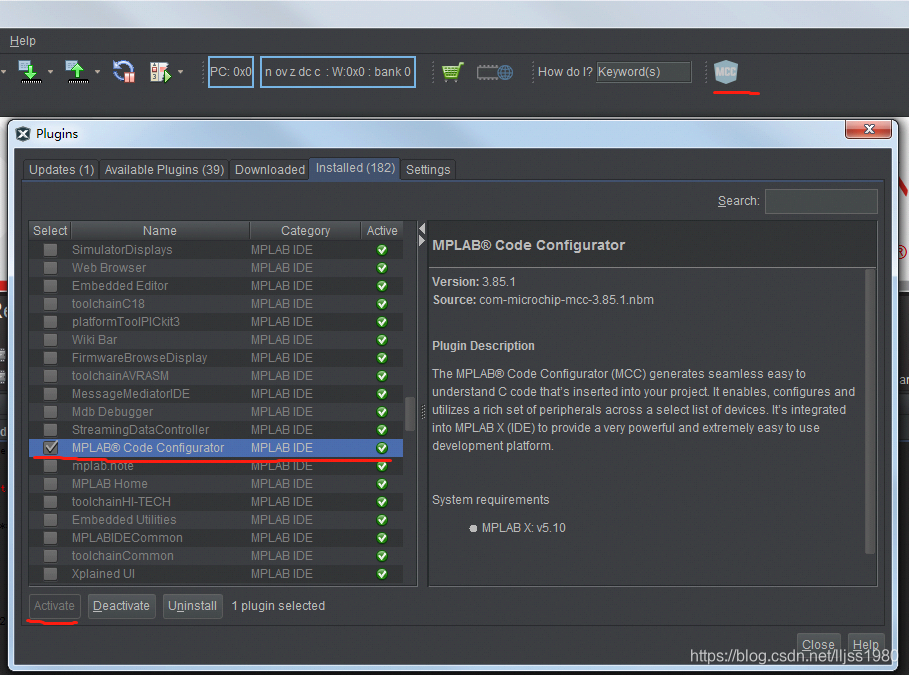The height and width of the screenshot is (675, 909).
Task: Open the Settings tab
Action: tap(428, 169)
